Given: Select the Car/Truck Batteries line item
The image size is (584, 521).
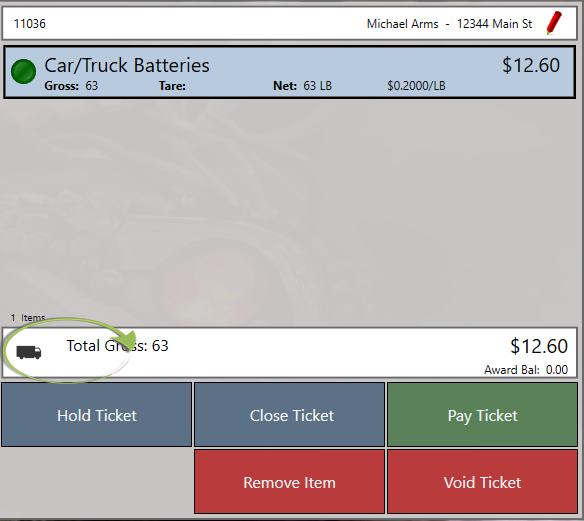Looking at the screenshot, I should coord(289,72).
